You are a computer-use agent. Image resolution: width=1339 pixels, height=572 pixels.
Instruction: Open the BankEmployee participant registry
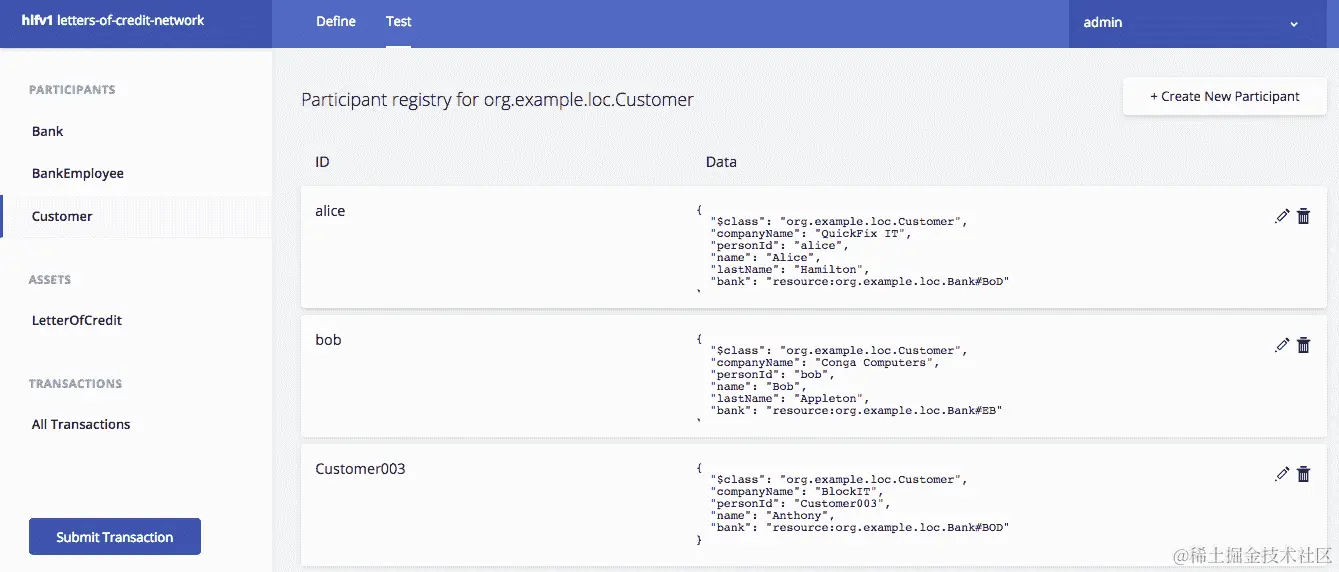tap(78, 173)
